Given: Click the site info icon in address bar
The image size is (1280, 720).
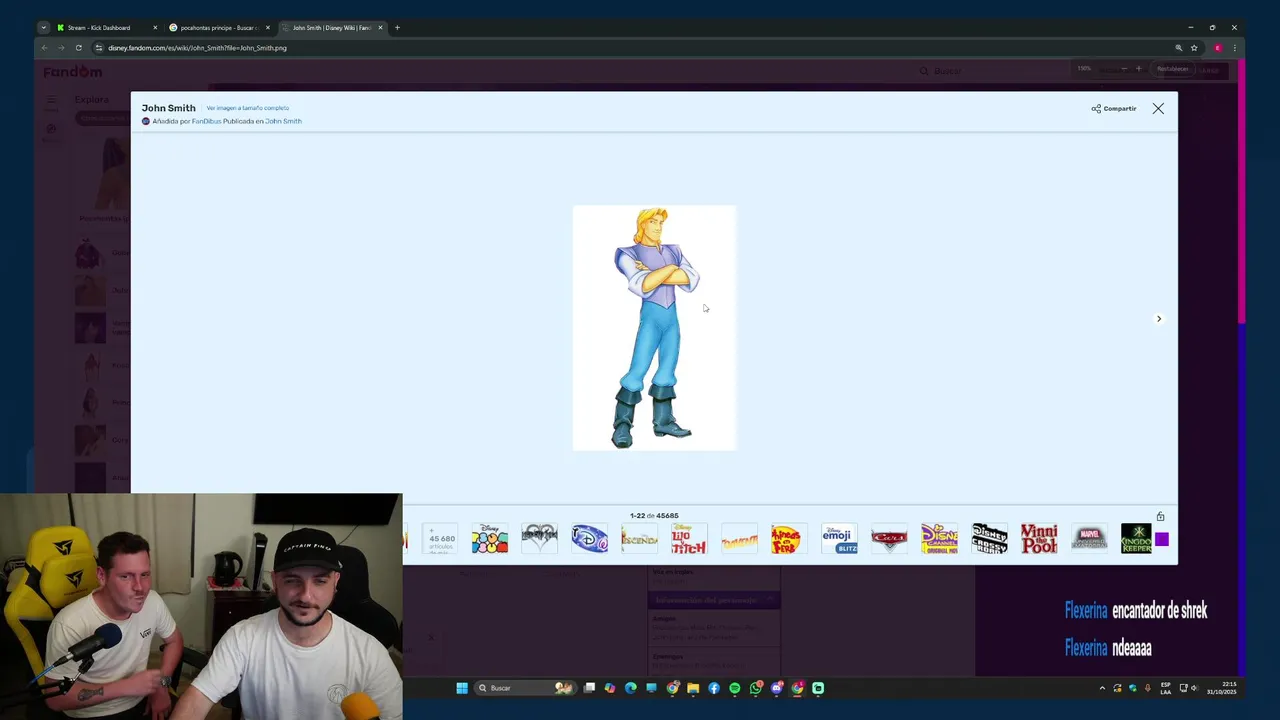Looking at the screenshot, I should 98,48.
